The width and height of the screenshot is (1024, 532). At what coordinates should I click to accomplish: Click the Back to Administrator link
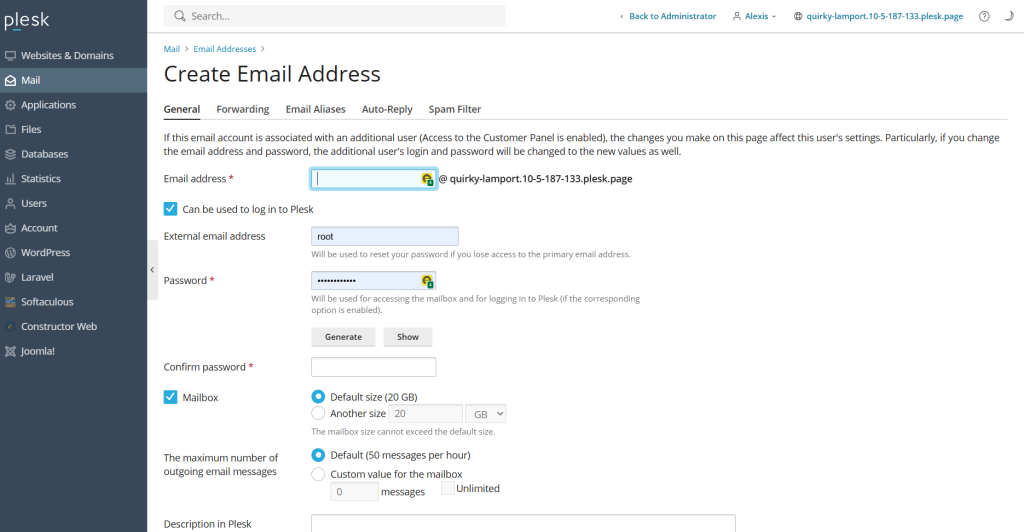[673, 16]
